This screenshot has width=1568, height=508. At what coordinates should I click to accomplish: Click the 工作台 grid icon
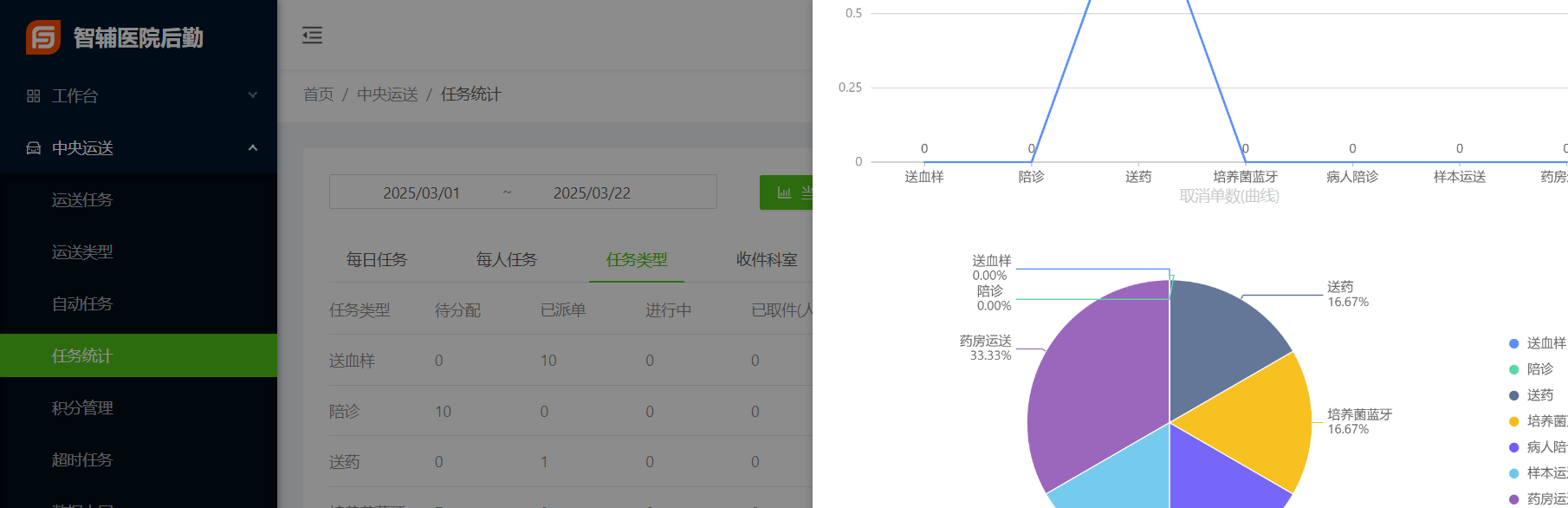coord(34,96)
